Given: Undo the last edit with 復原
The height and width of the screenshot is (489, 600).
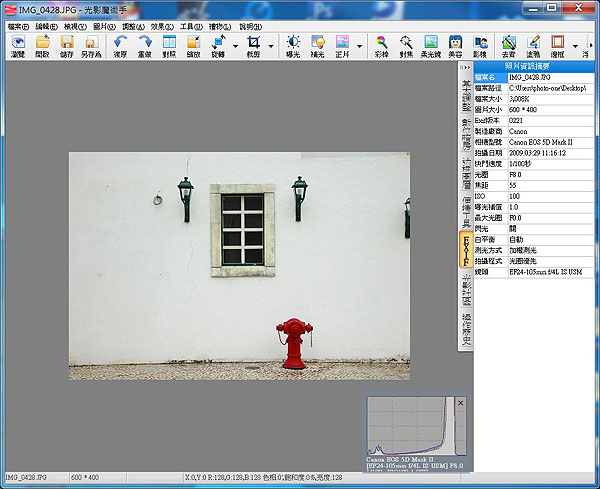Looking at the screenshot, I should point(121,44).
